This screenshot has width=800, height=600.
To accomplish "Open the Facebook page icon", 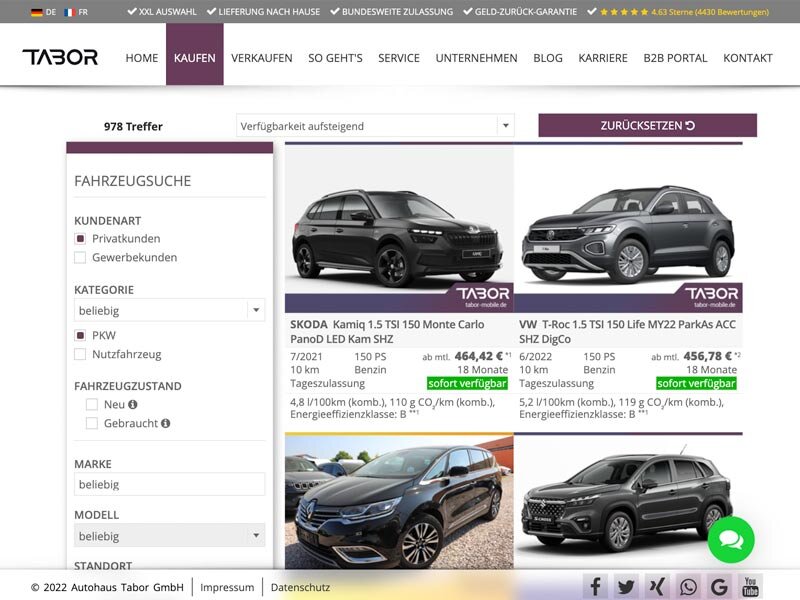I will 594,587.
